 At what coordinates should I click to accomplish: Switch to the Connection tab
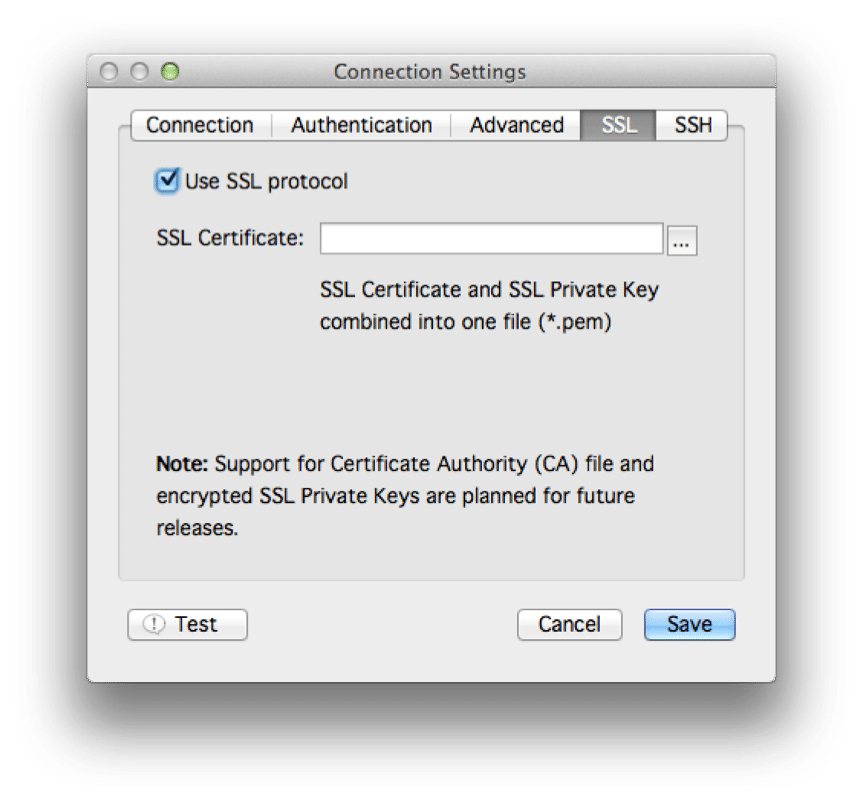(x=199, y=125)
